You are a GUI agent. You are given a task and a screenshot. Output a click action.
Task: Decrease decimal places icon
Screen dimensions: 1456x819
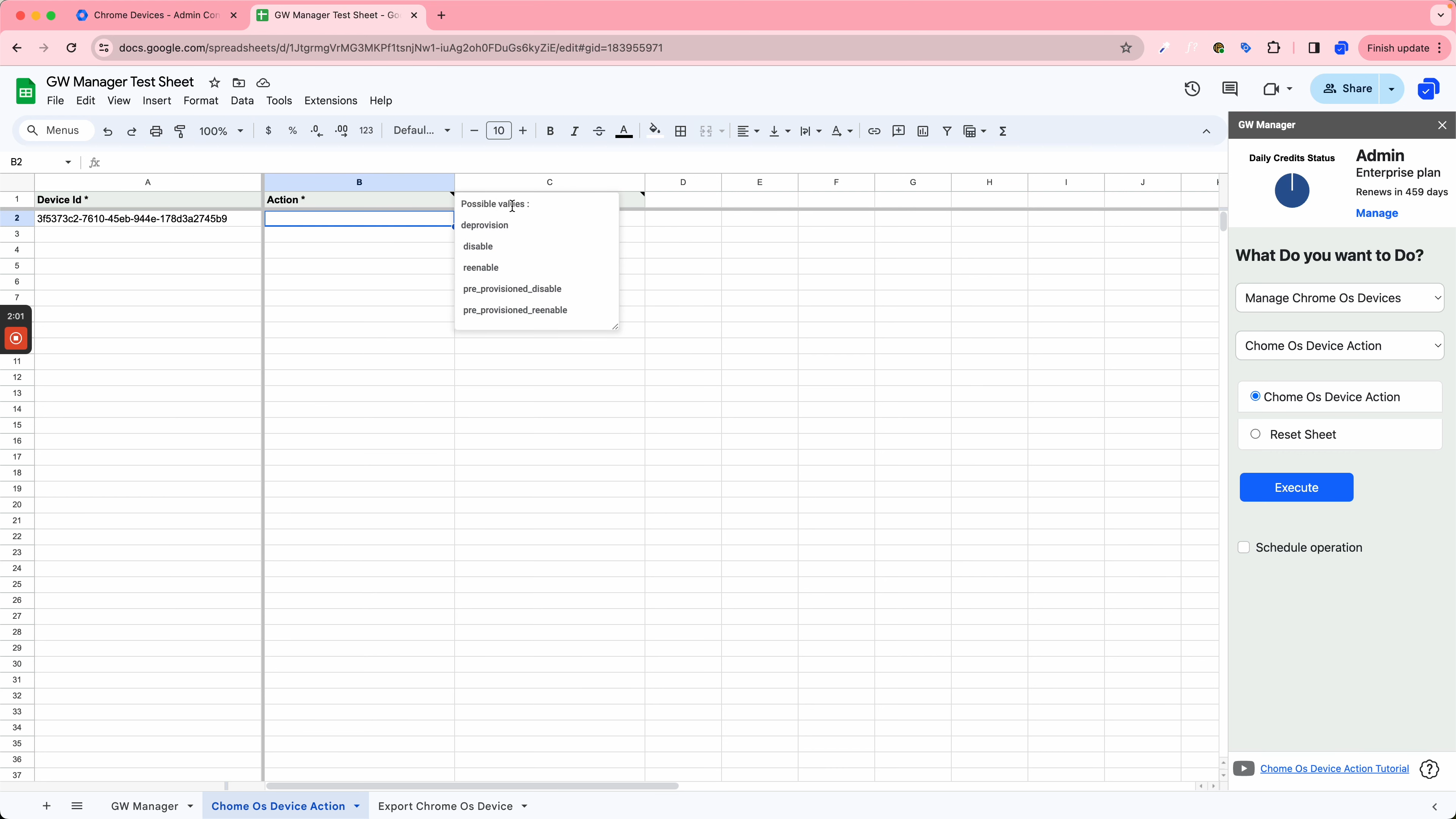pyautogui.click(x=317, y=130)
